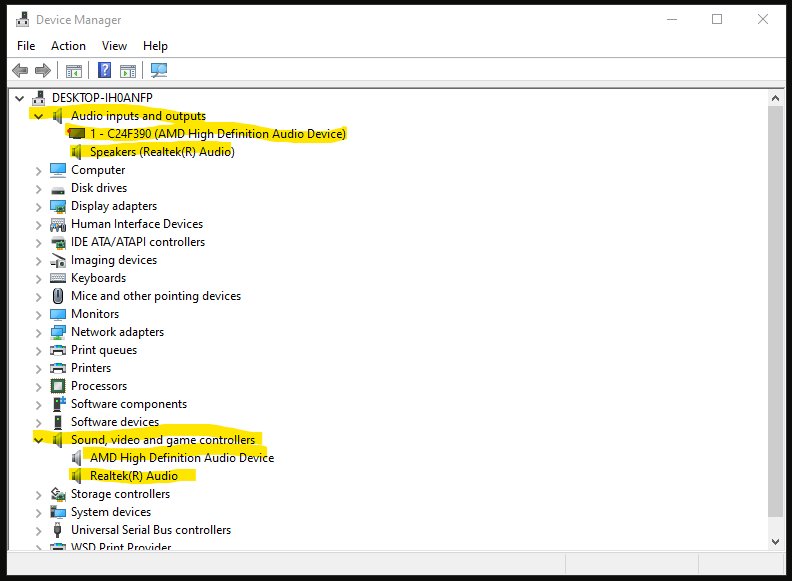Collapse the DESKTOP-IH0ANFP root node

coord(20,98)
